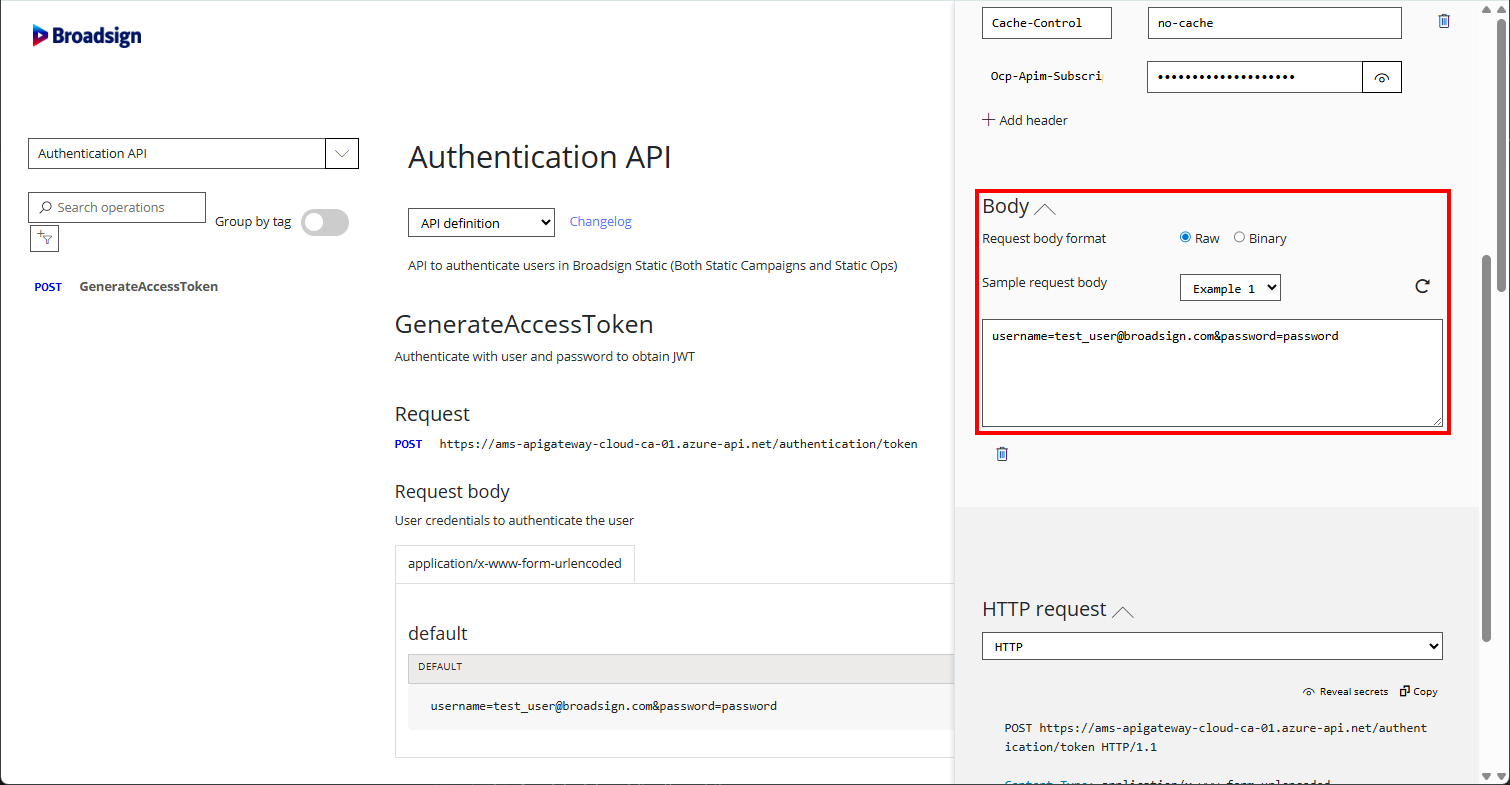Click inside the request body text area

(x=1212, y=373)
